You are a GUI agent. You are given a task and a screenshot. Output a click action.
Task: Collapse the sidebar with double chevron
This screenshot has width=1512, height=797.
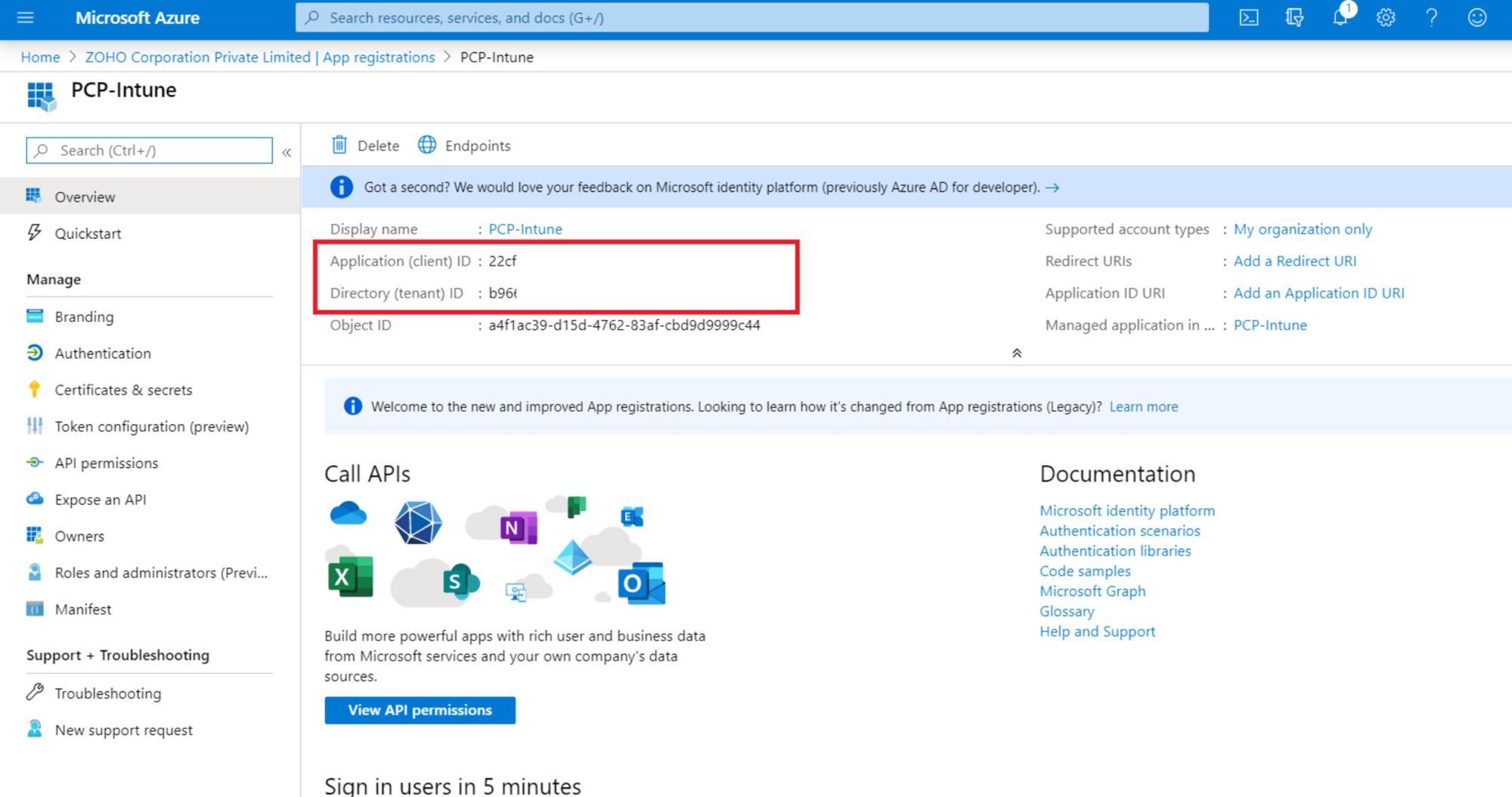287,152
